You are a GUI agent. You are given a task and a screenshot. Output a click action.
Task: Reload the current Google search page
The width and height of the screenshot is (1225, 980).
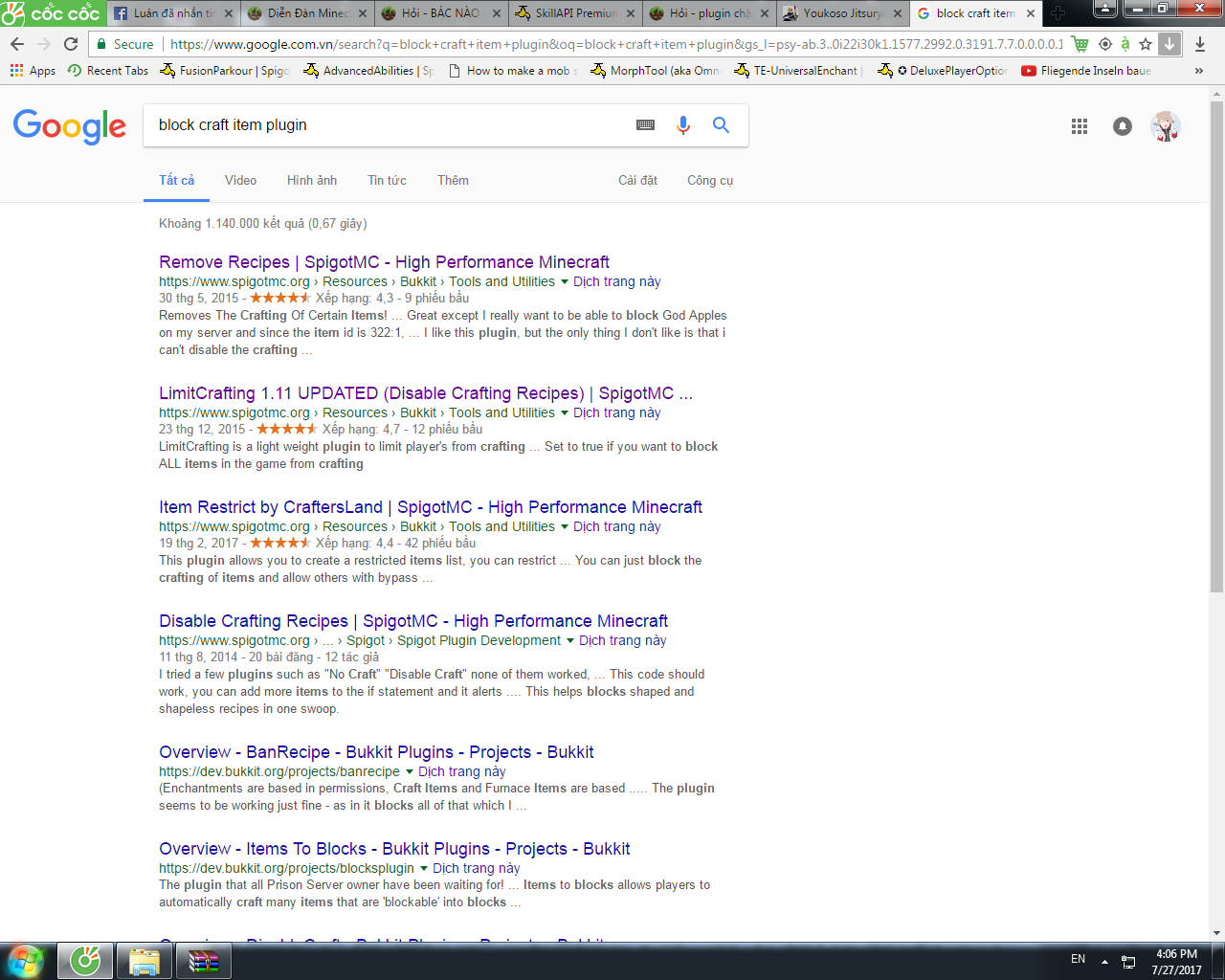pos(71,44)
